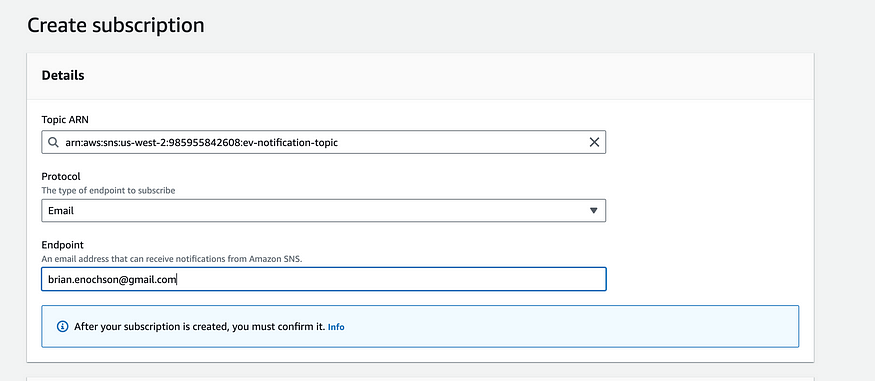This screenshot has height=381, width=875.
Task: Click the Create subscription page heading
Action: (116, 26)
